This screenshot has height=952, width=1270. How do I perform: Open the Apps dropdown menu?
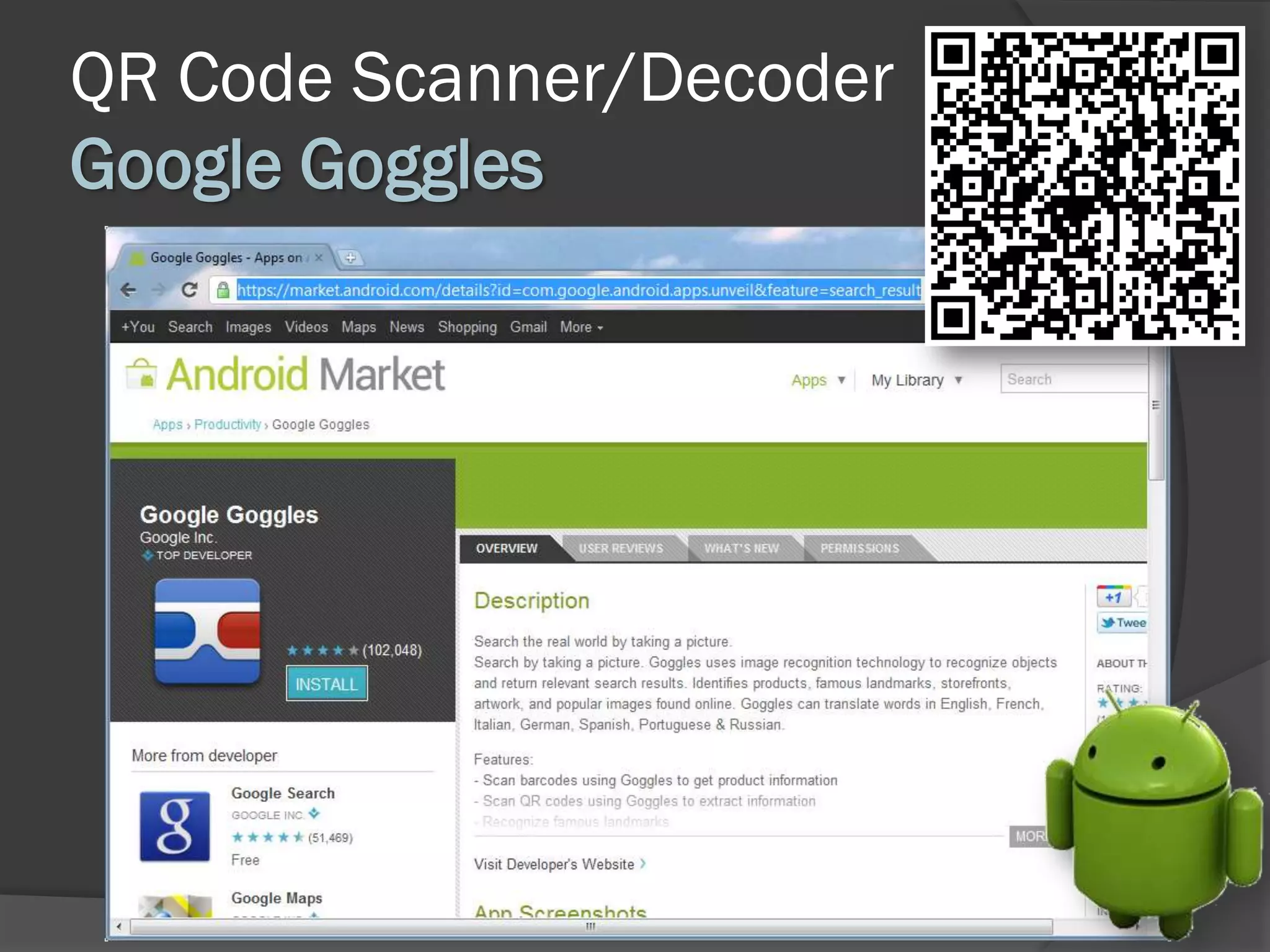pos(818,380)
